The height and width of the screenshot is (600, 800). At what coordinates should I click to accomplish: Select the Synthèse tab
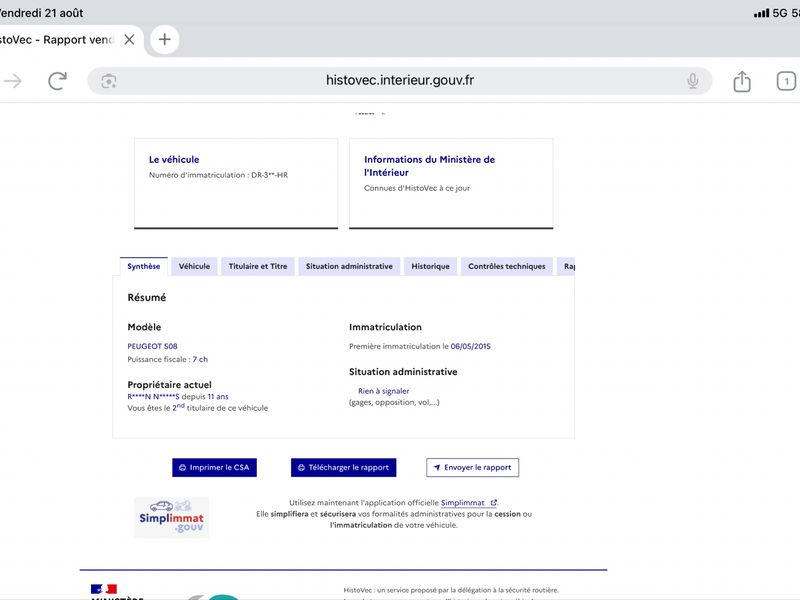143,266
